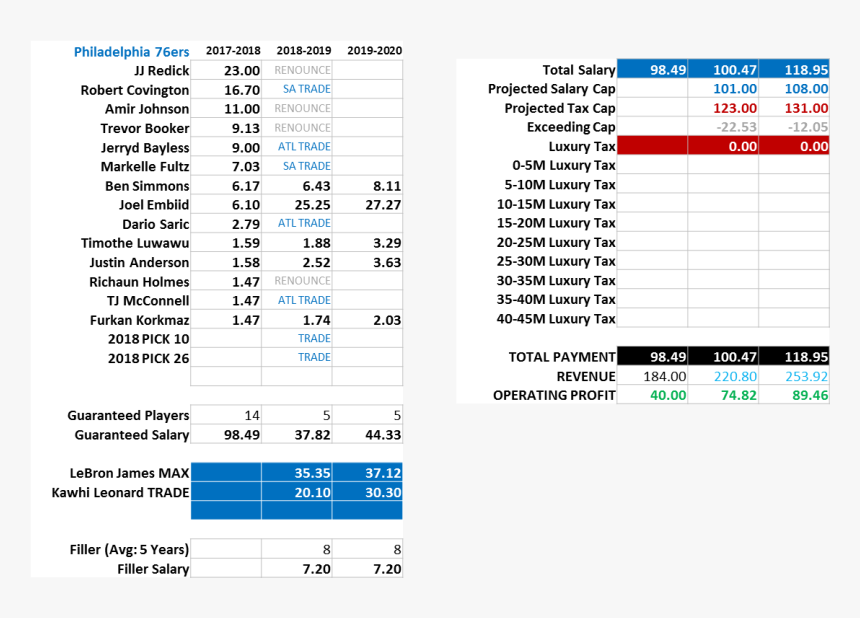Select Projected Tax Cap 123.00 cell

[x=723, y=108]
